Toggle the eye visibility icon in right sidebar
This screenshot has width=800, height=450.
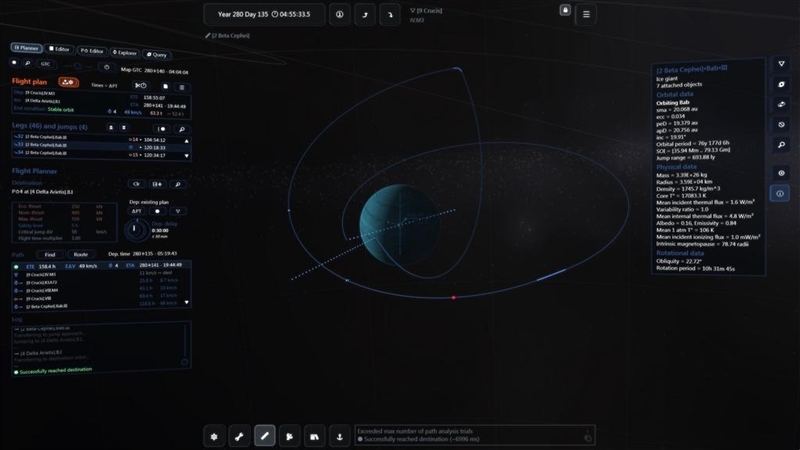click(x=781, y=173)
